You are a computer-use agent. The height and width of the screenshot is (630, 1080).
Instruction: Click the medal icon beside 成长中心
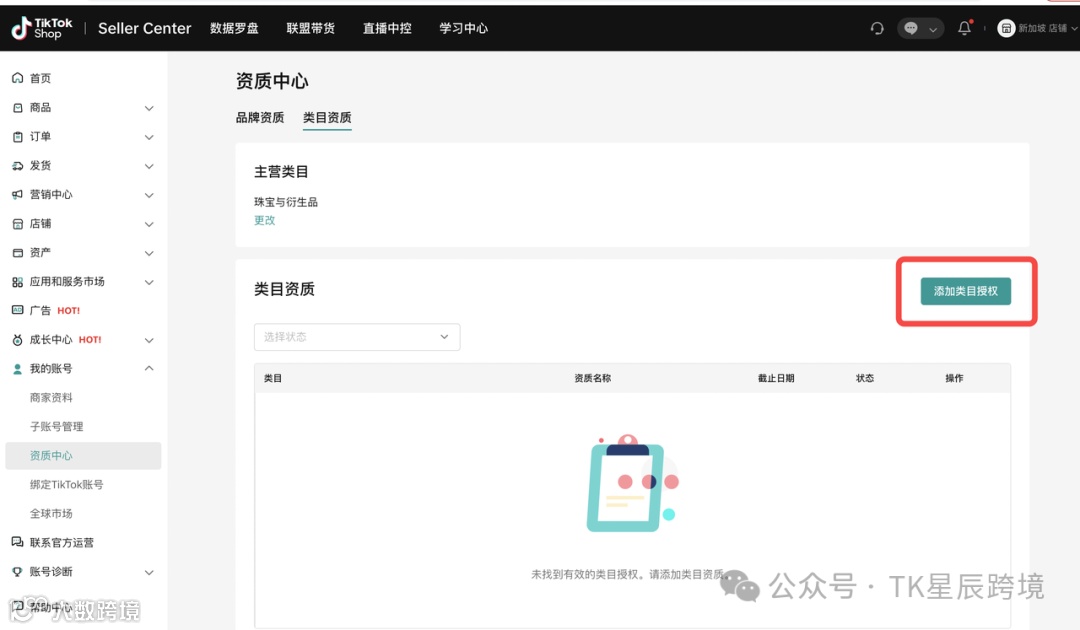pos(18,339)
